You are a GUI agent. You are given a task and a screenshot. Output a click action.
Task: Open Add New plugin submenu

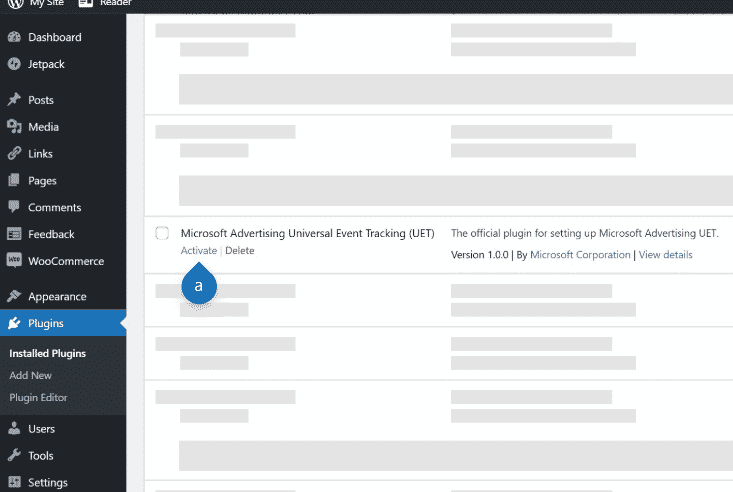30,375
